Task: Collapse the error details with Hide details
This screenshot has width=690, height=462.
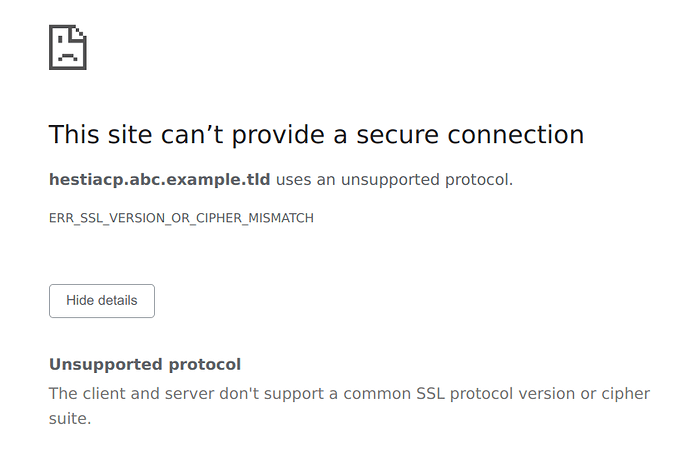Action: 102,301
